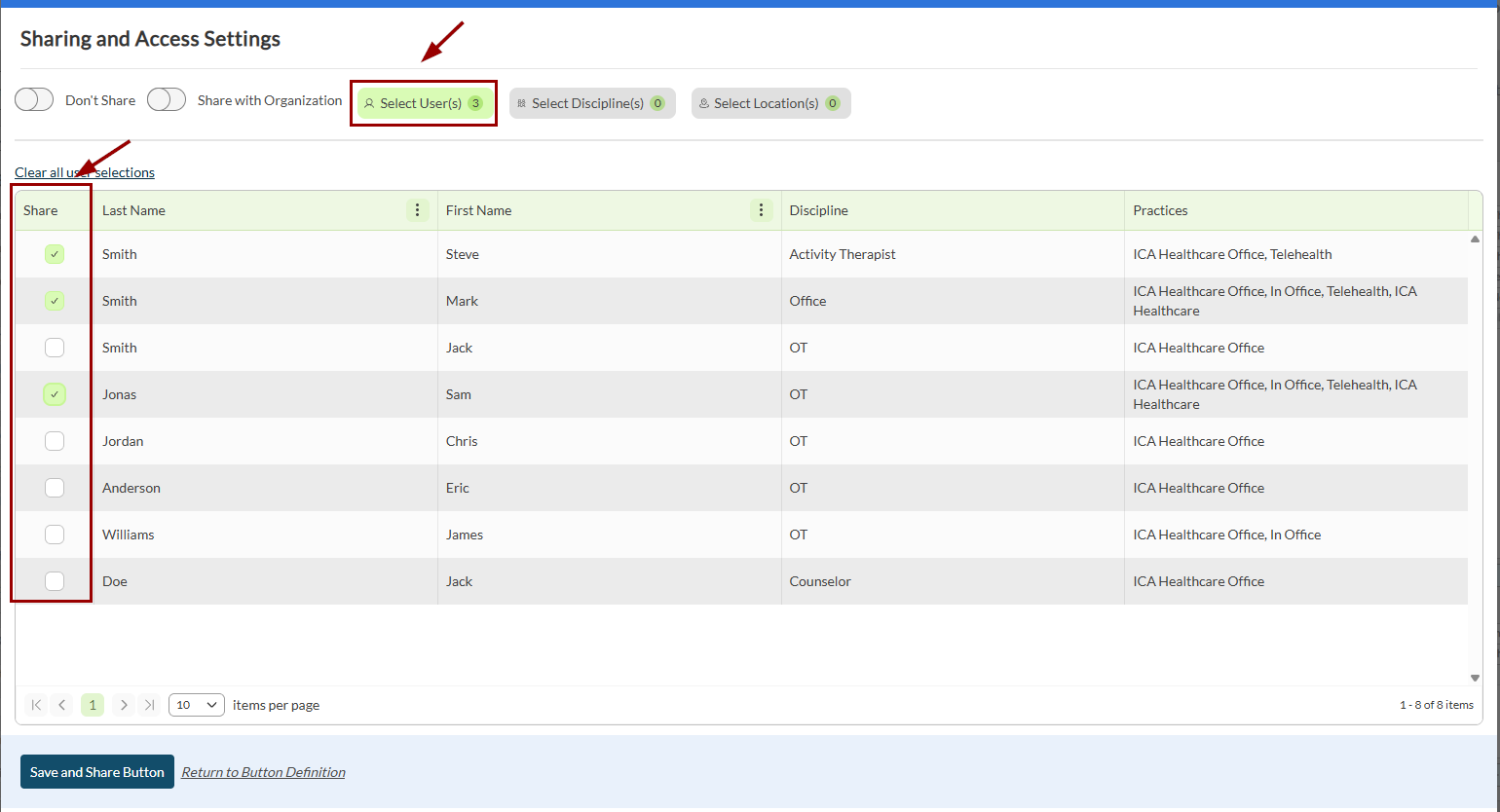Screen dimensions: 1500x812
Task: Open the Select Discipline(s) tab
Action: pos(591,103)
